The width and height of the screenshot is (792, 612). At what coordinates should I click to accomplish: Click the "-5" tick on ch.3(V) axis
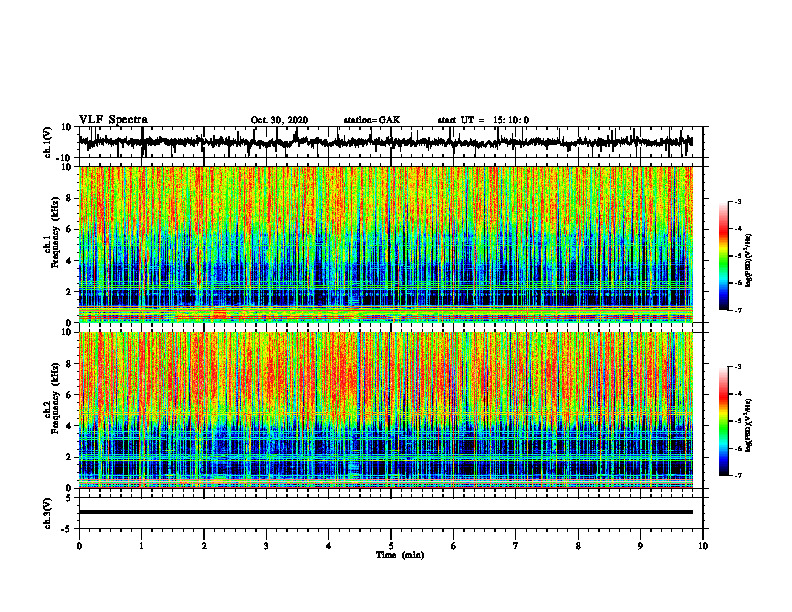tap(67, 529)
